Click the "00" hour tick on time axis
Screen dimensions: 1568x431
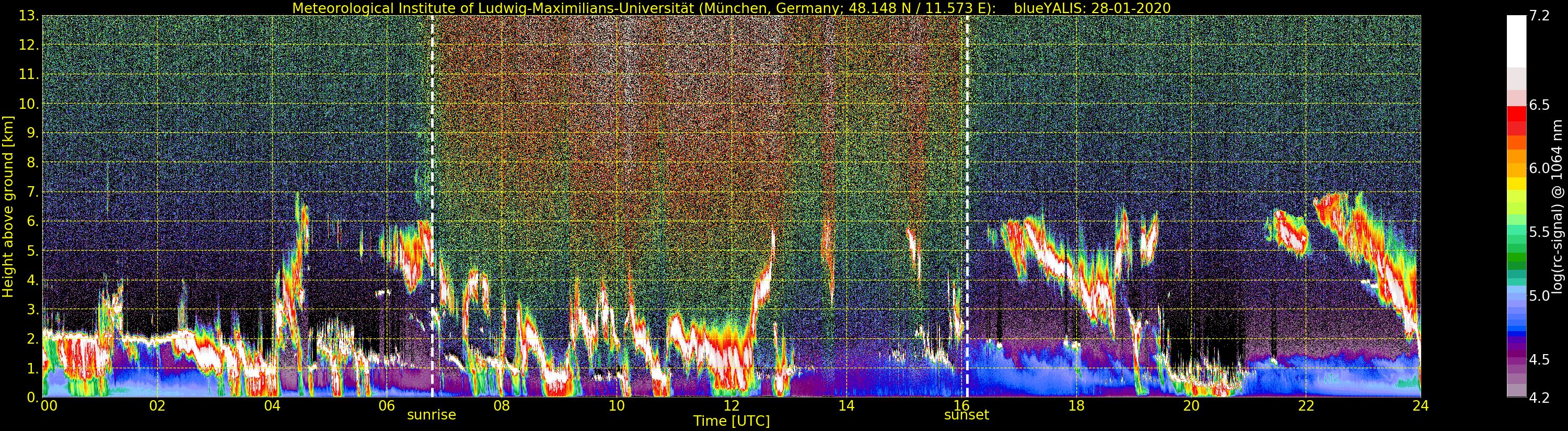(x=49, y=406)
